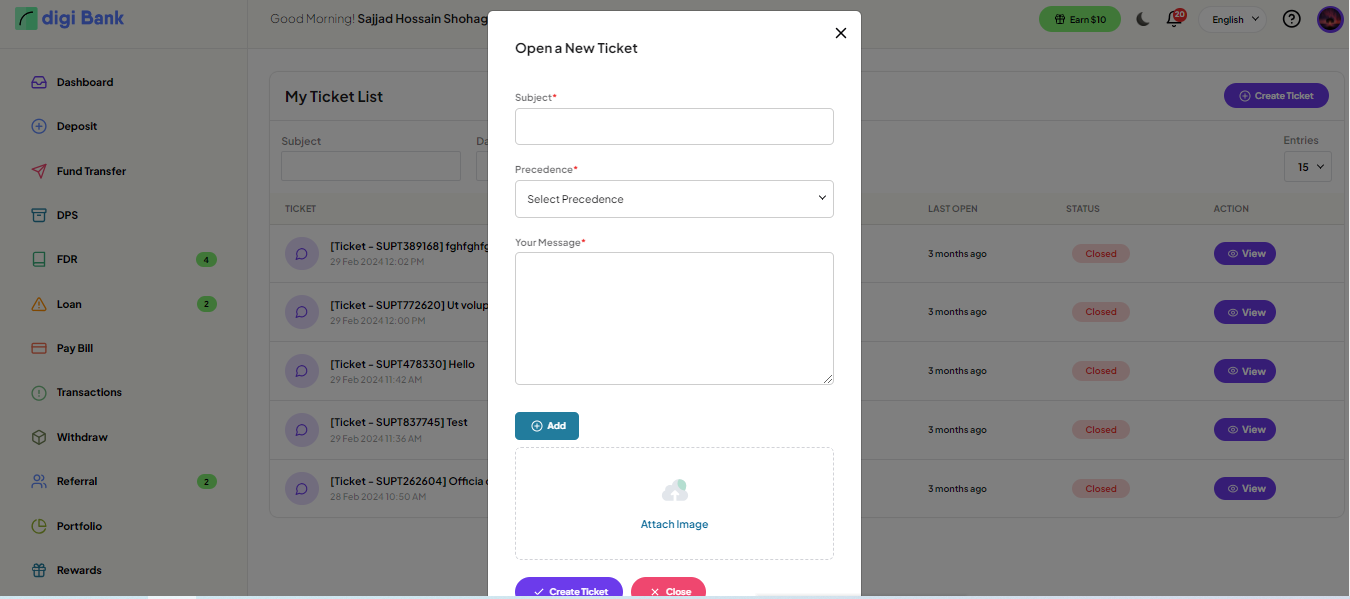Close the ticket modal with X icon

pyautogui.click(x=840, y=33)
